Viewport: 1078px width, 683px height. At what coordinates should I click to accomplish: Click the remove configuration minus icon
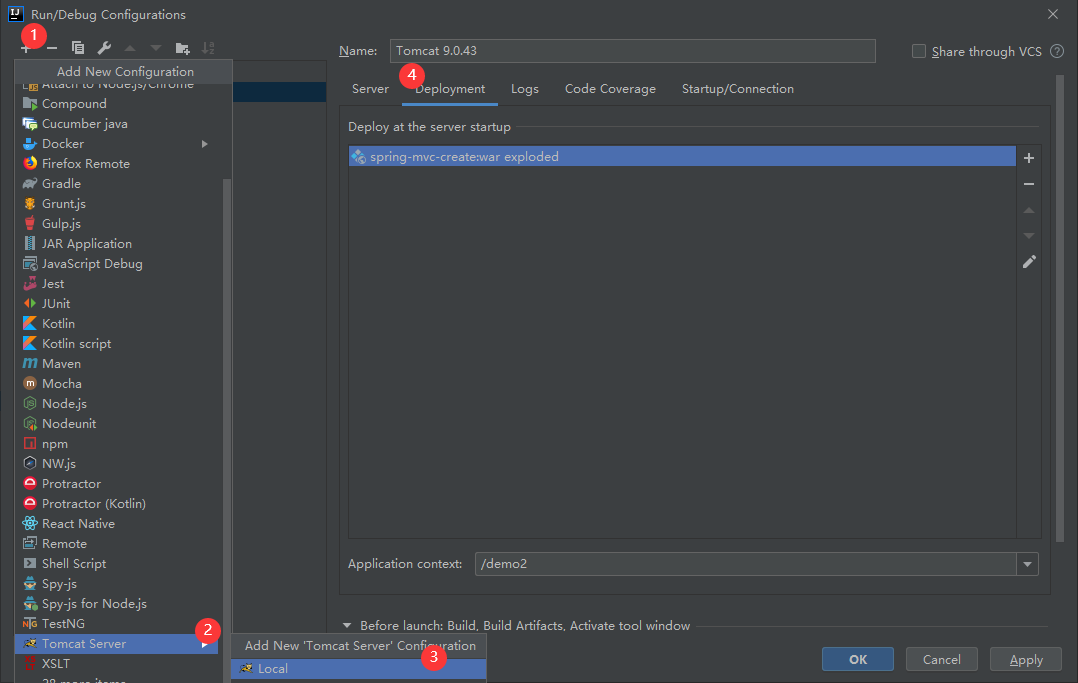point(52,48)
